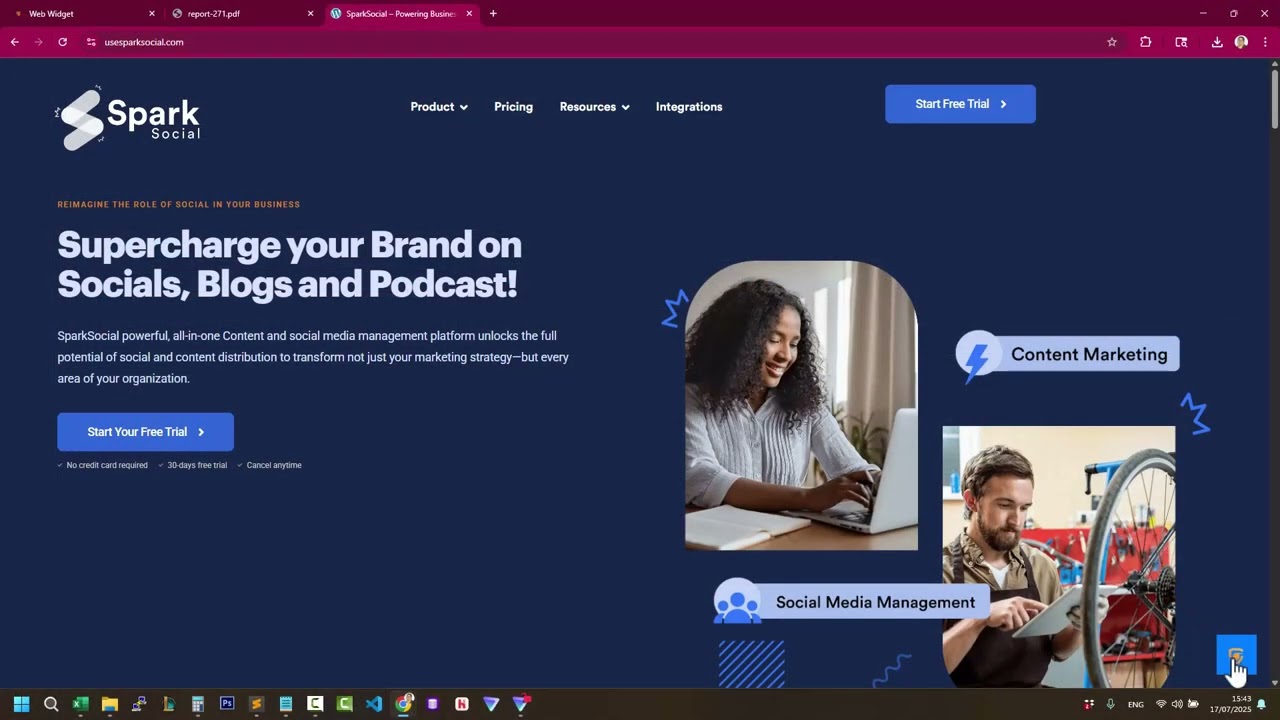Open the Chrome profile avatar

pyautogui.click(x=1241, y=42)
